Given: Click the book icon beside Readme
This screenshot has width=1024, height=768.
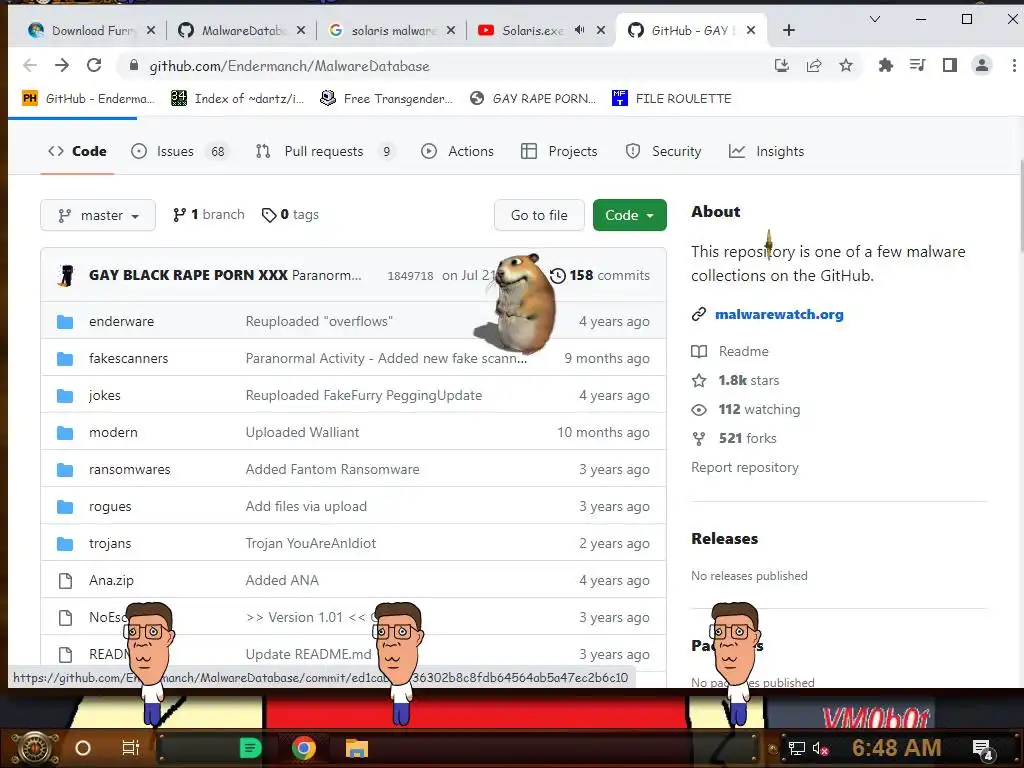Looking at the screenshot, I should point(699,351).
